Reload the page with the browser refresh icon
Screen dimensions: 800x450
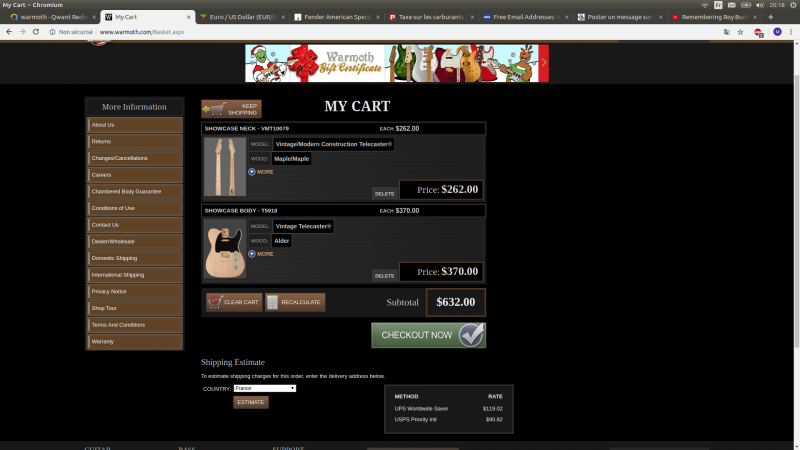click(37, 32)
